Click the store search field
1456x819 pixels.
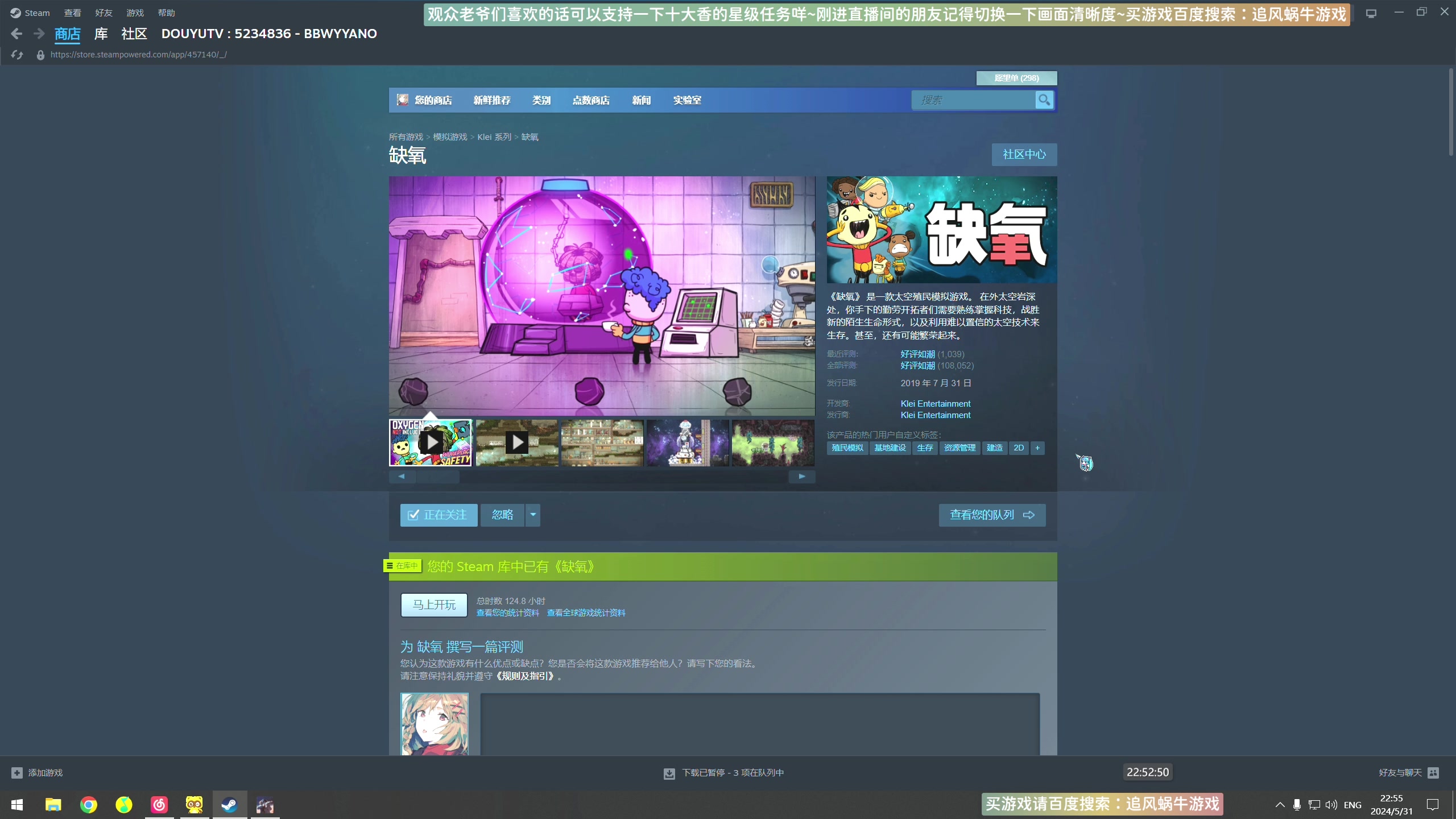click(973, 100)
